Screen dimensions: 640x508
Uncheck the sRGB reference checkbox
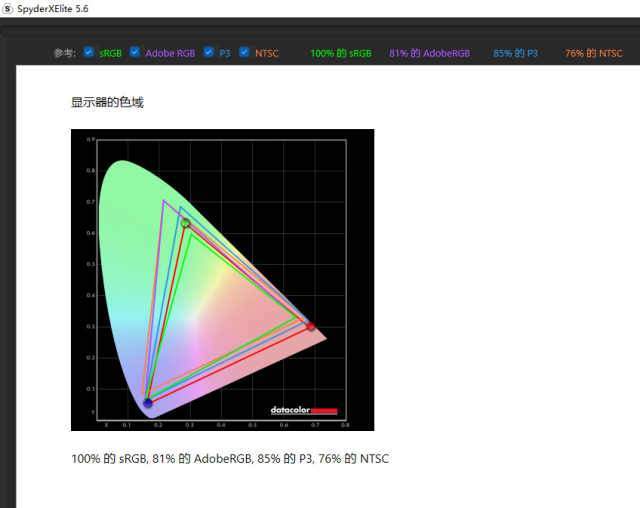pos(89,52)
